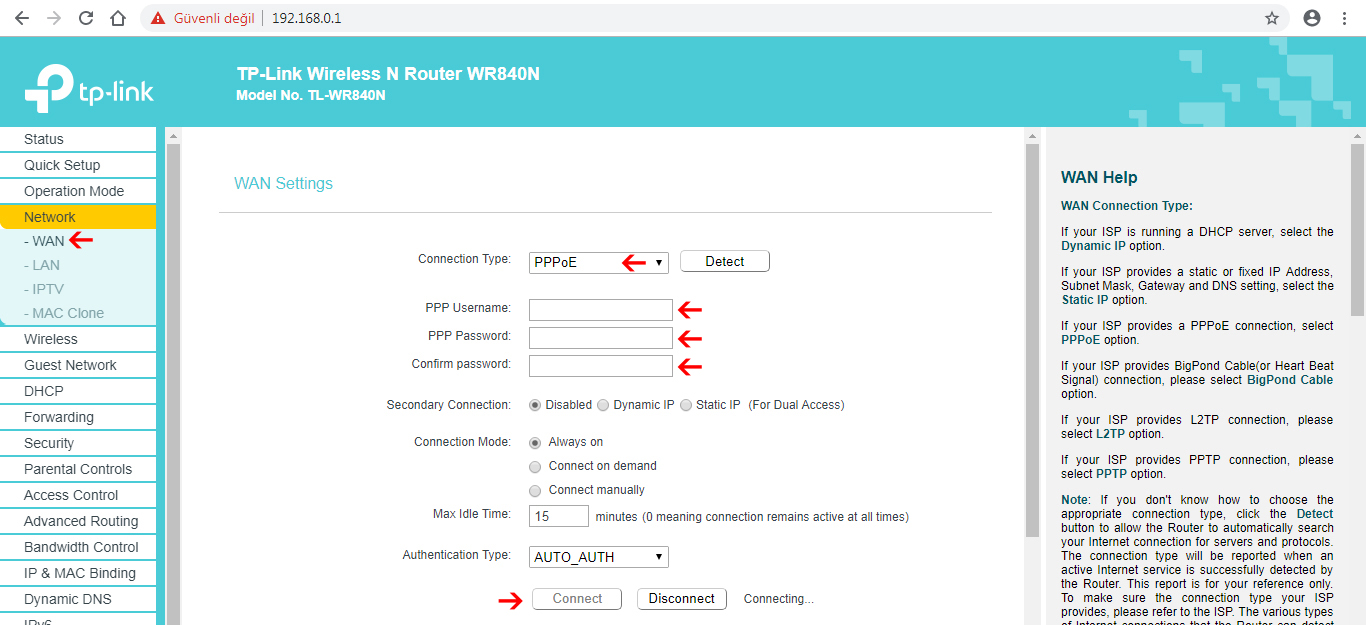Bookmark this page with the star icon
Viewport: 1366px width, 625px height.
tap(1272, 18)
